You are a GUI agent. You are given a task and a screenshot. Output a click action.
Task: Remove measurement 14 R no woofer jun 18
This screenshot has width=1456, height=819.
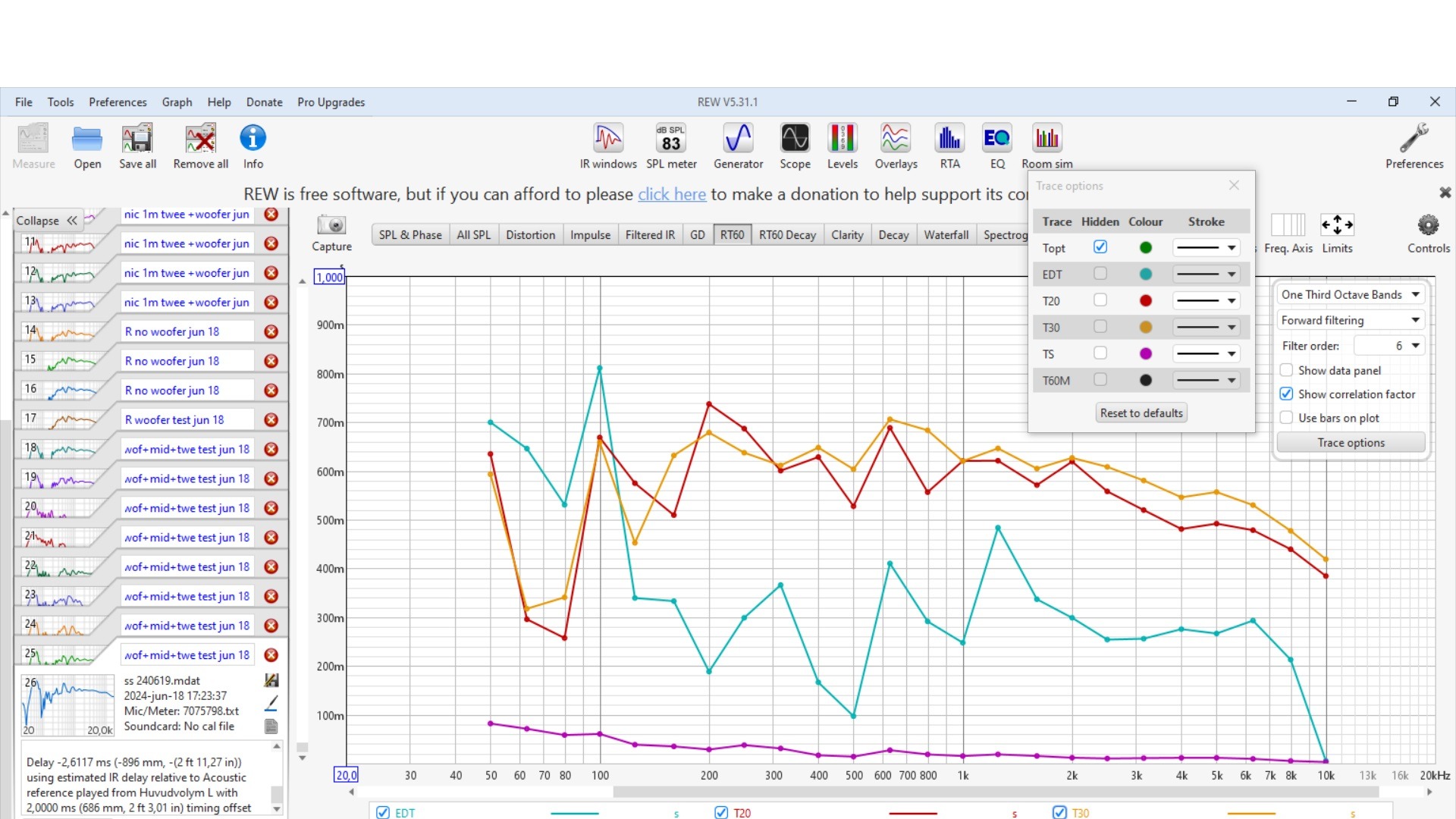coord(271,331)
